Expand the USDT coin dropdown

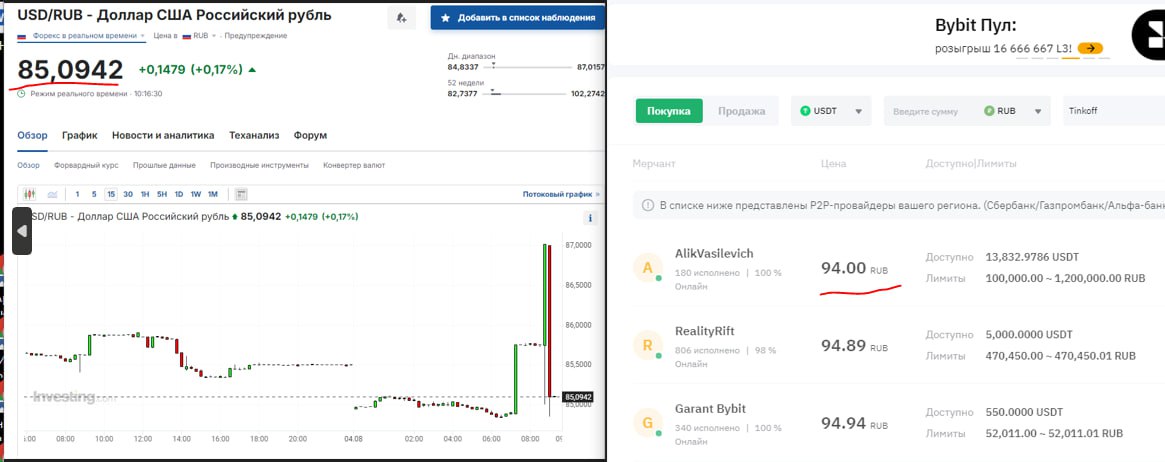830,111
